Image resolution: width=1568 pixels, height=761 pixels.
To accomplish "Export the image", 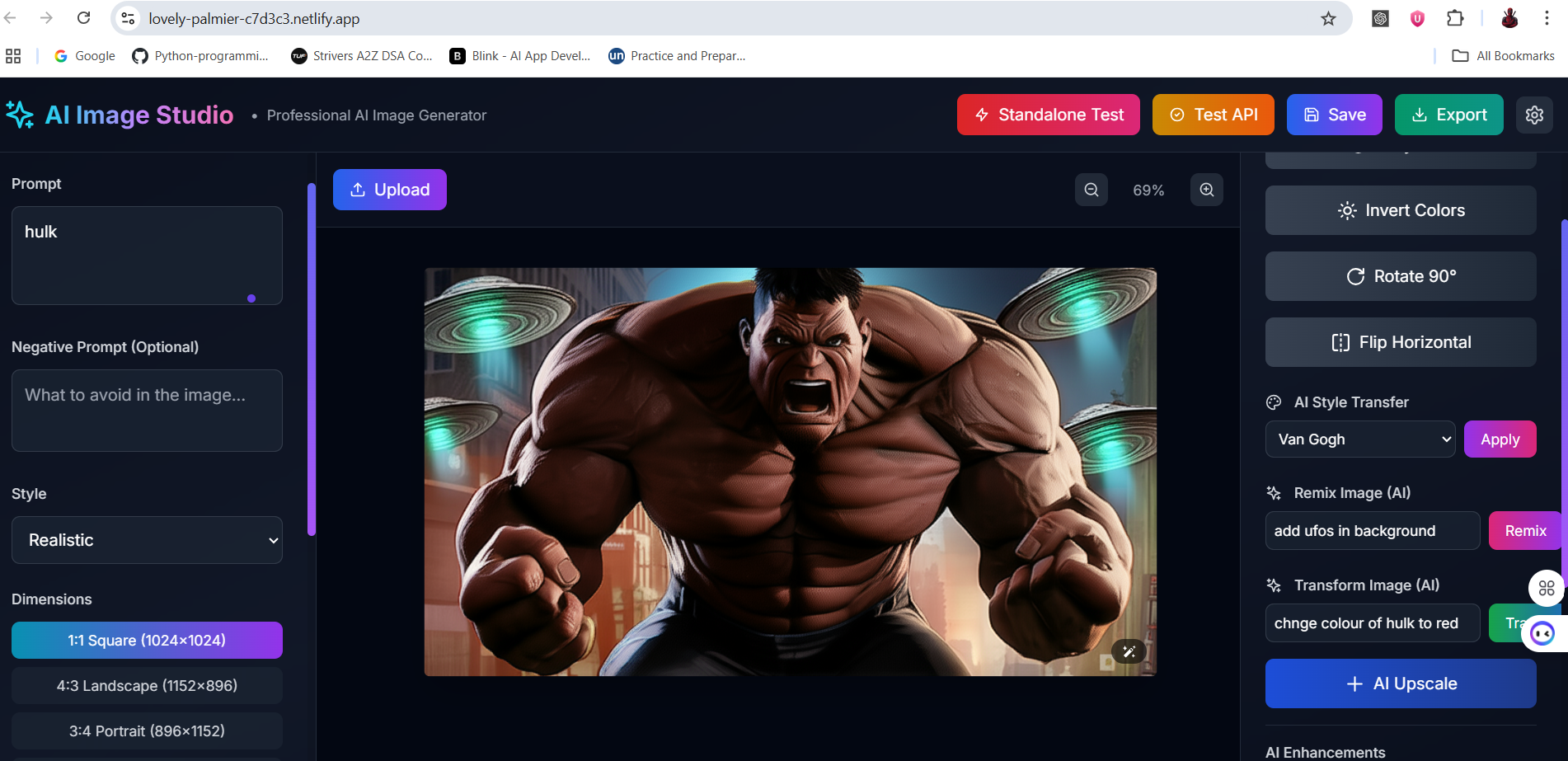I will click(x=1449, y=115).
